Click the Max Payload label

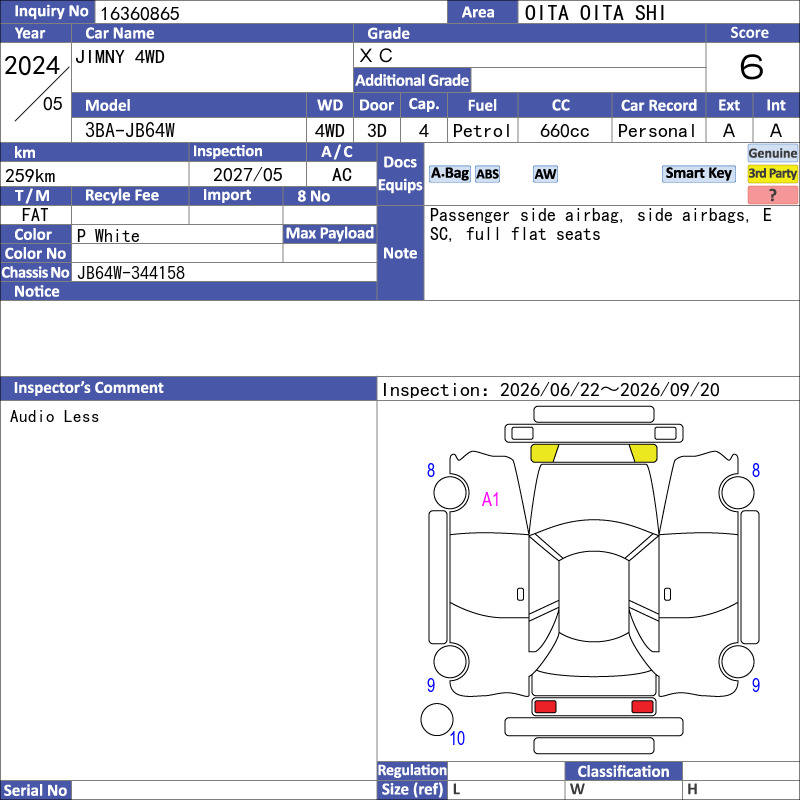(330, 233)
